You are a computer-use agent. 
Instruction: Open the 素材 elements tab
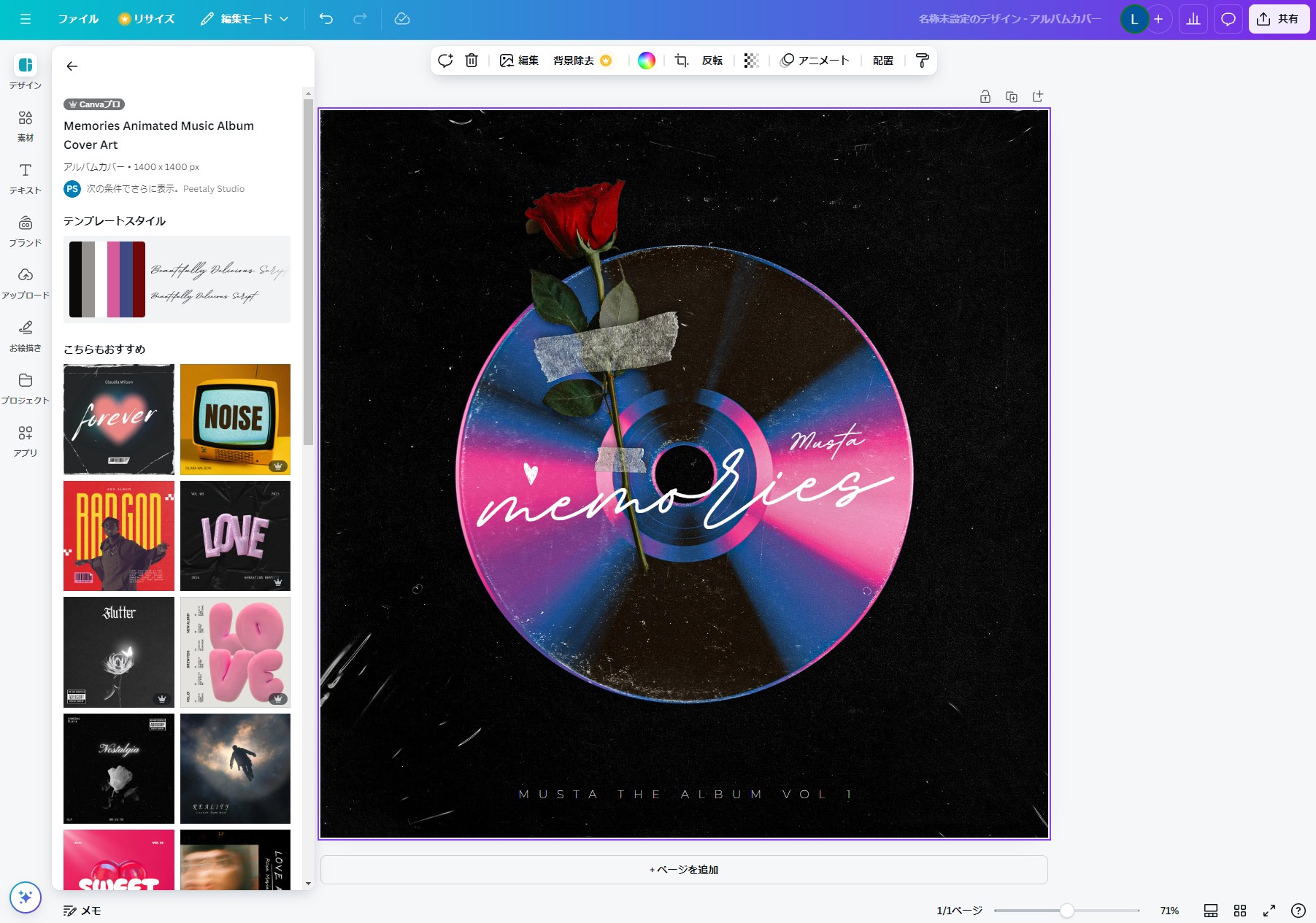(26, 125)
